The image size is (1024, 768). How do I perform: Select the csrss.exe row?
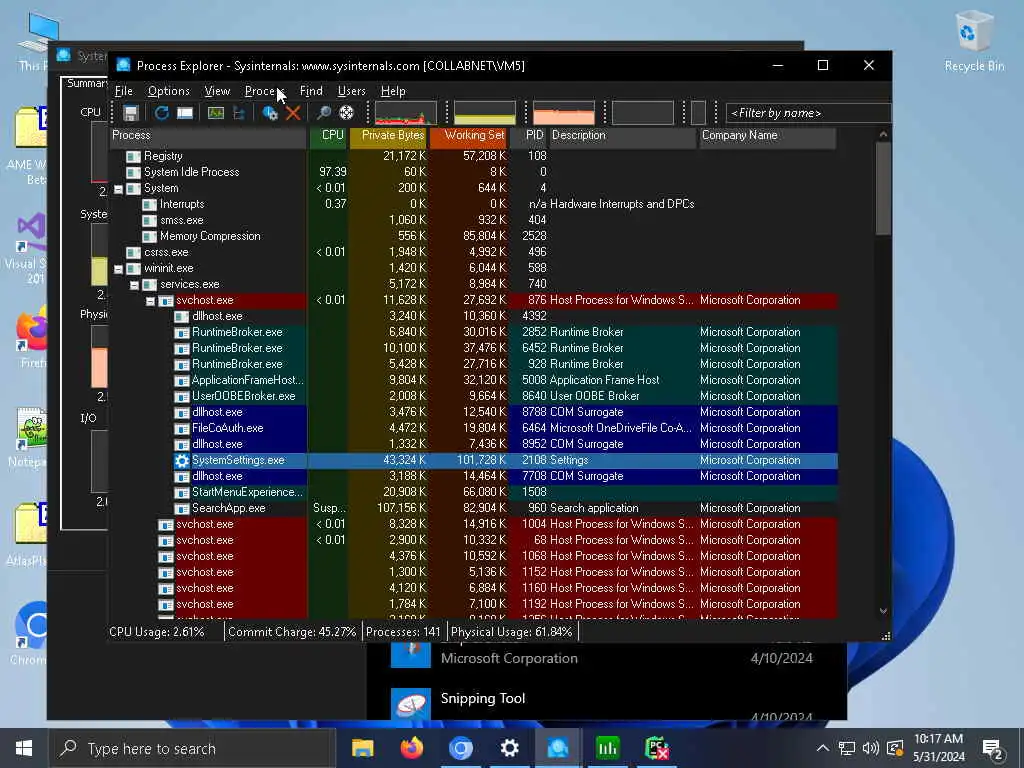click(x=473, y=252)
